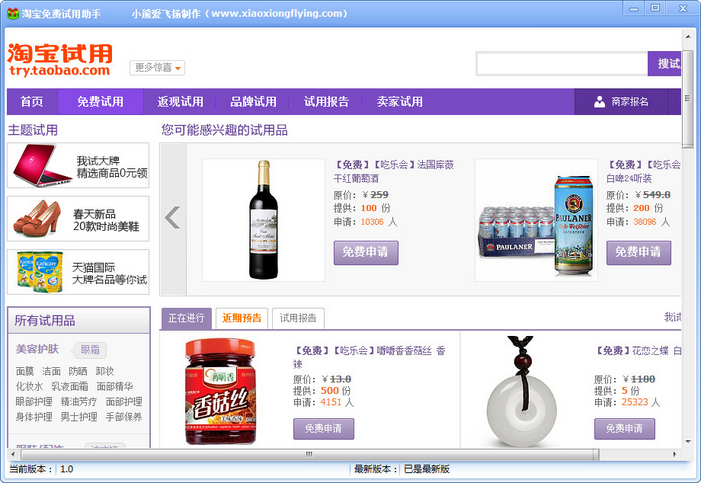This screenshot has height=483, width=701.
Task: Select the 眼霜 category tag
Action: (90, 350)
